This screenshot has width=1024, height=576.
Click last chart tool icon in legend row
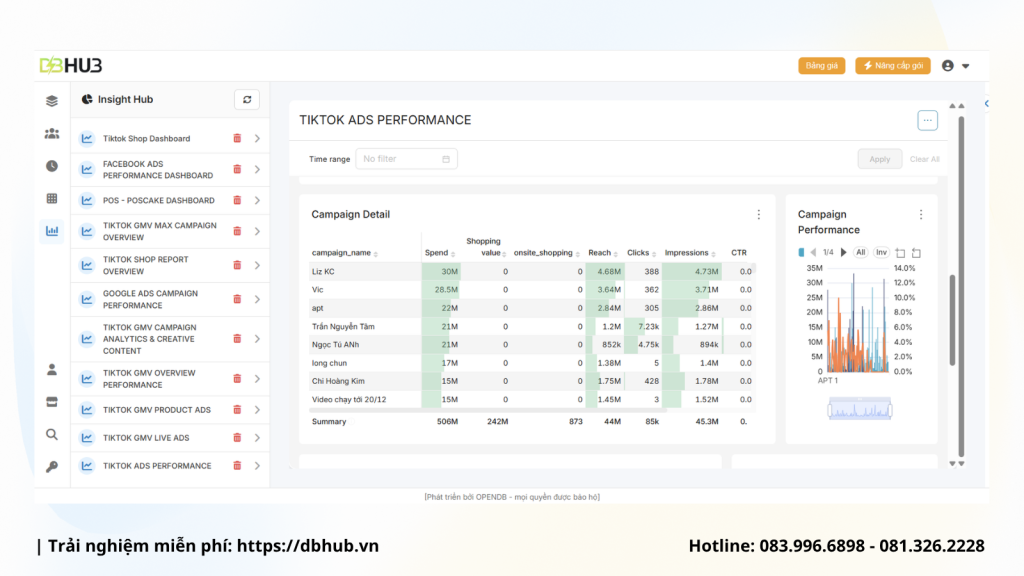916,253
